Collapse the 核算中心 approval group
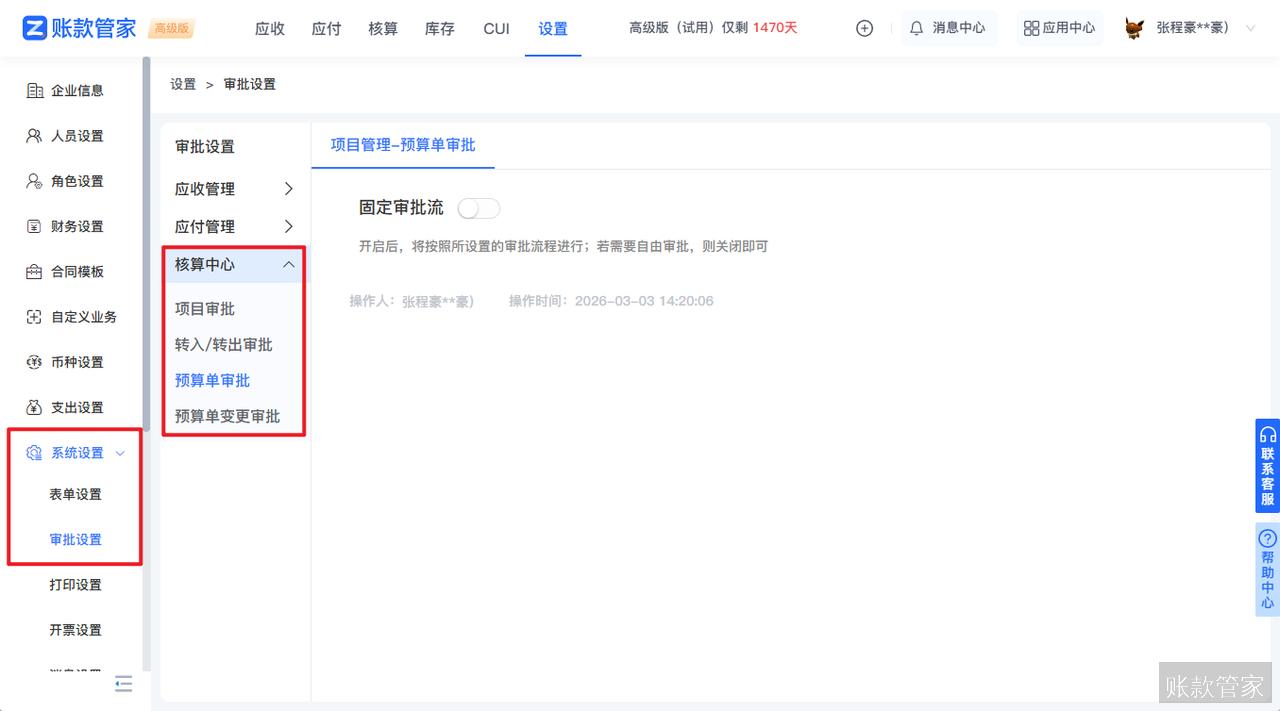Viewport: 1280px width, 711px height. [289, 264]
